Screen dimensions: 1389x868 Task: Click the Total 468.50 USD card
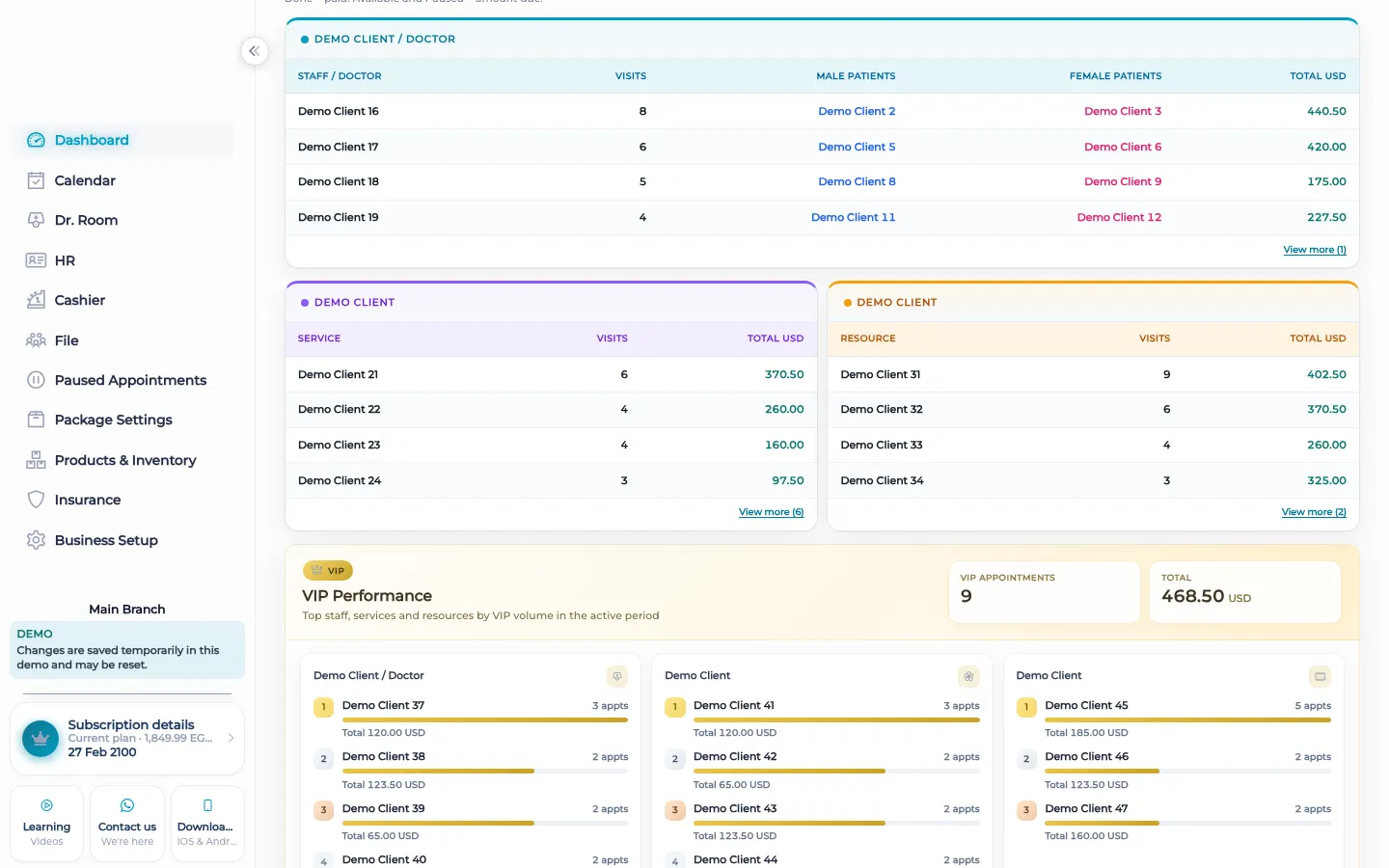1245,592
